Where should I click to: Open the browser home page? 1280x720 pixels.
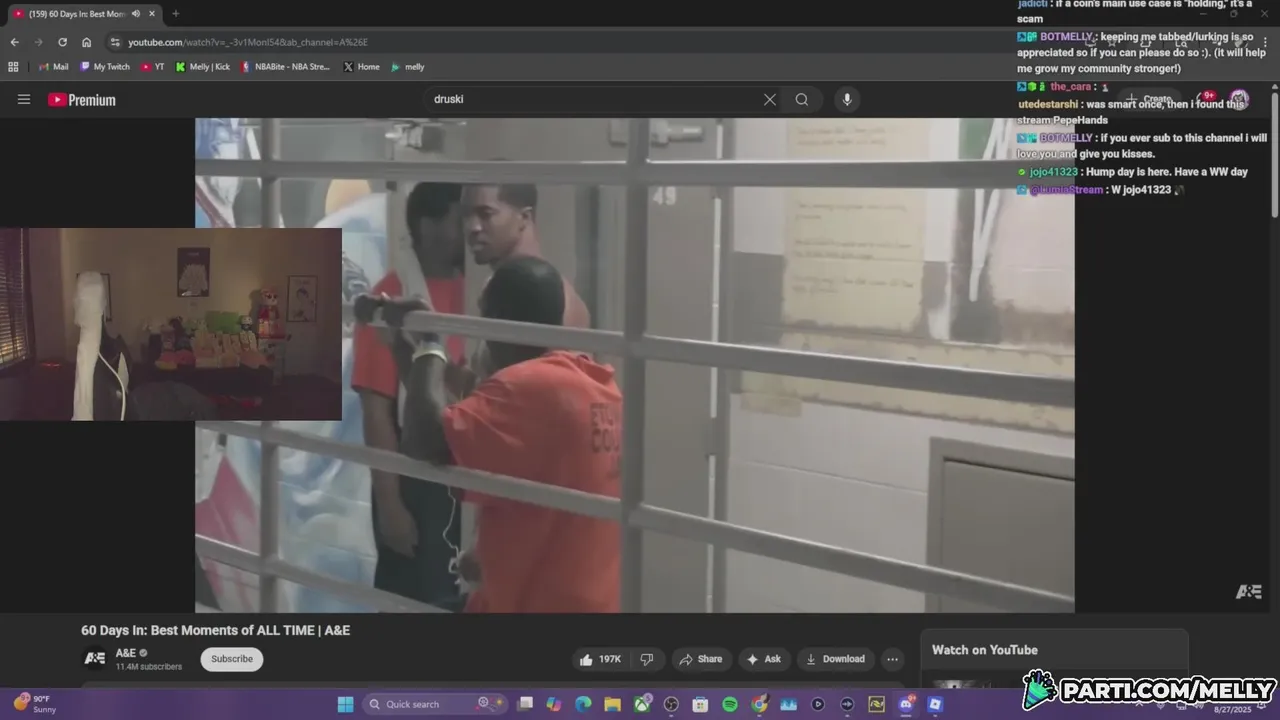pyautogui.click(x=87, y=42)
